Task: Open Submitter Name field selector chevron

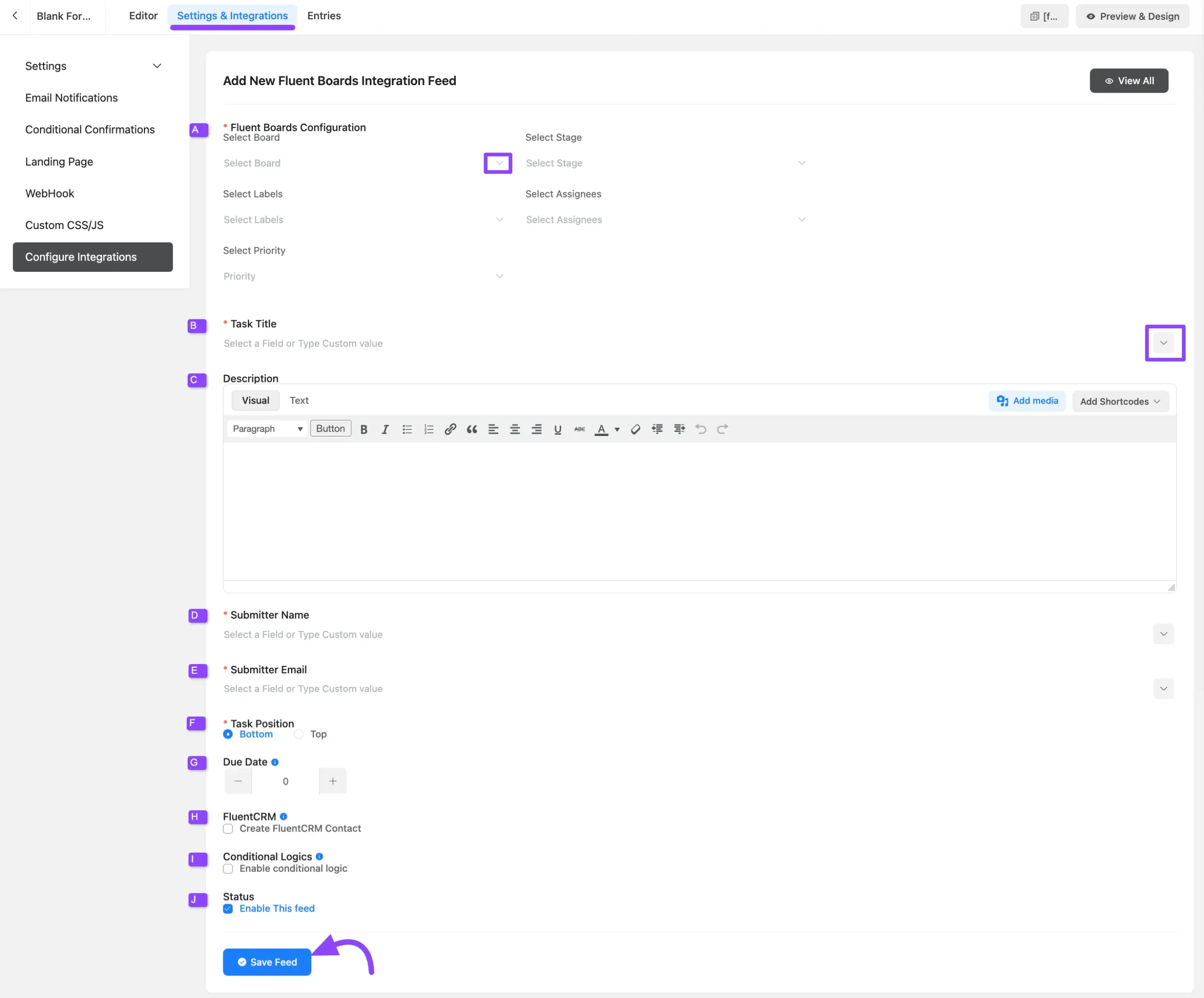Action: 1163,634
